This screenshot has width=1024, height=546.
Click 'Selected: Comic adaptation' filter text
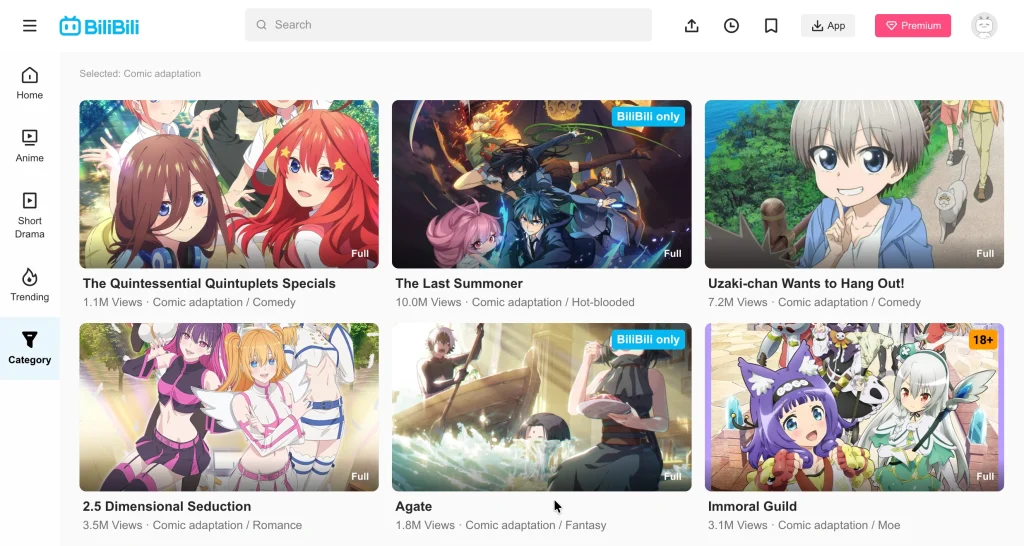click(x=140, y=74)
